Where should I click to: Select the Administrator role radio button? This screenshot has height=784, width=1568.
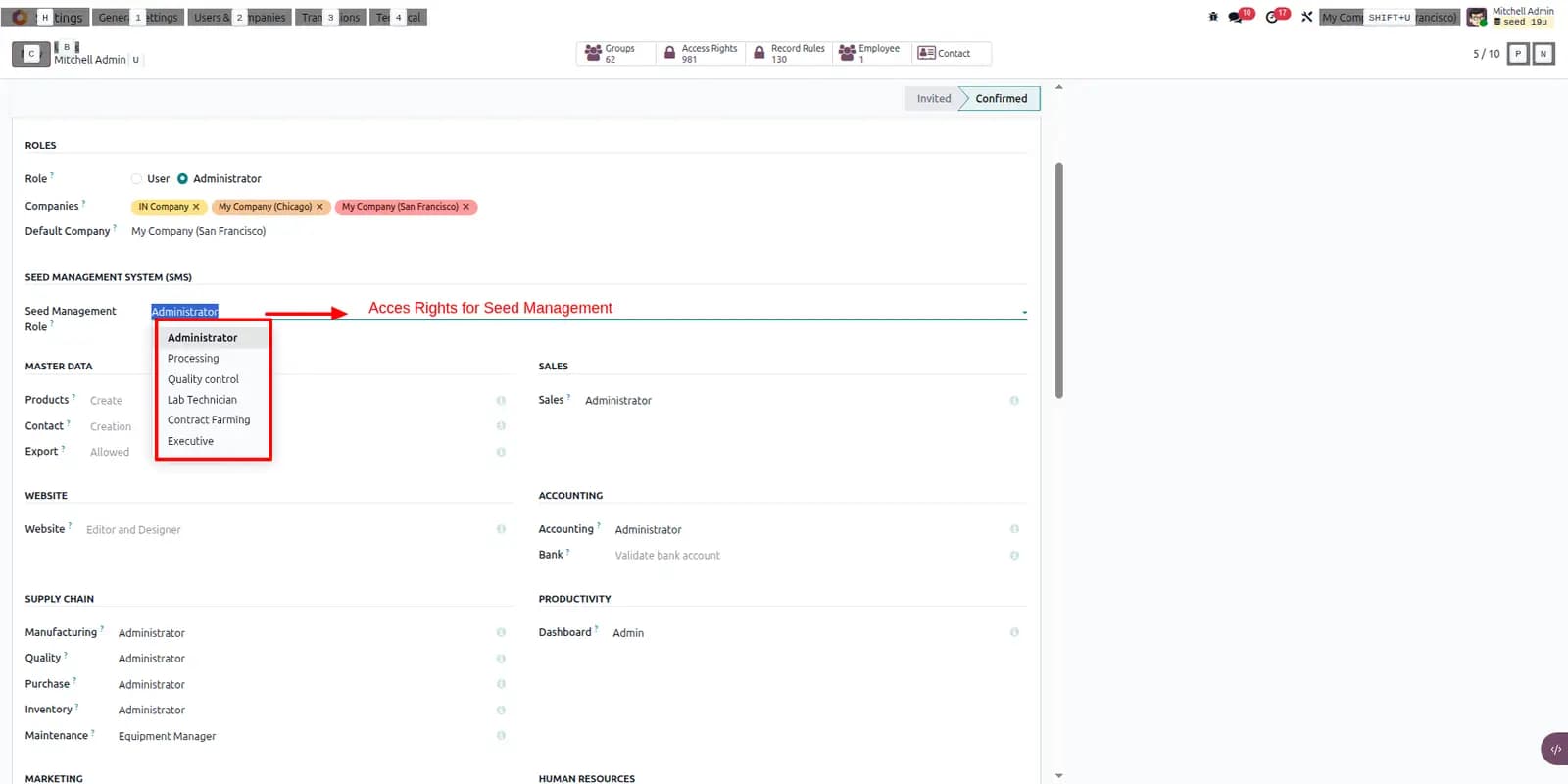pyautogui.click(x=182, y=178)
